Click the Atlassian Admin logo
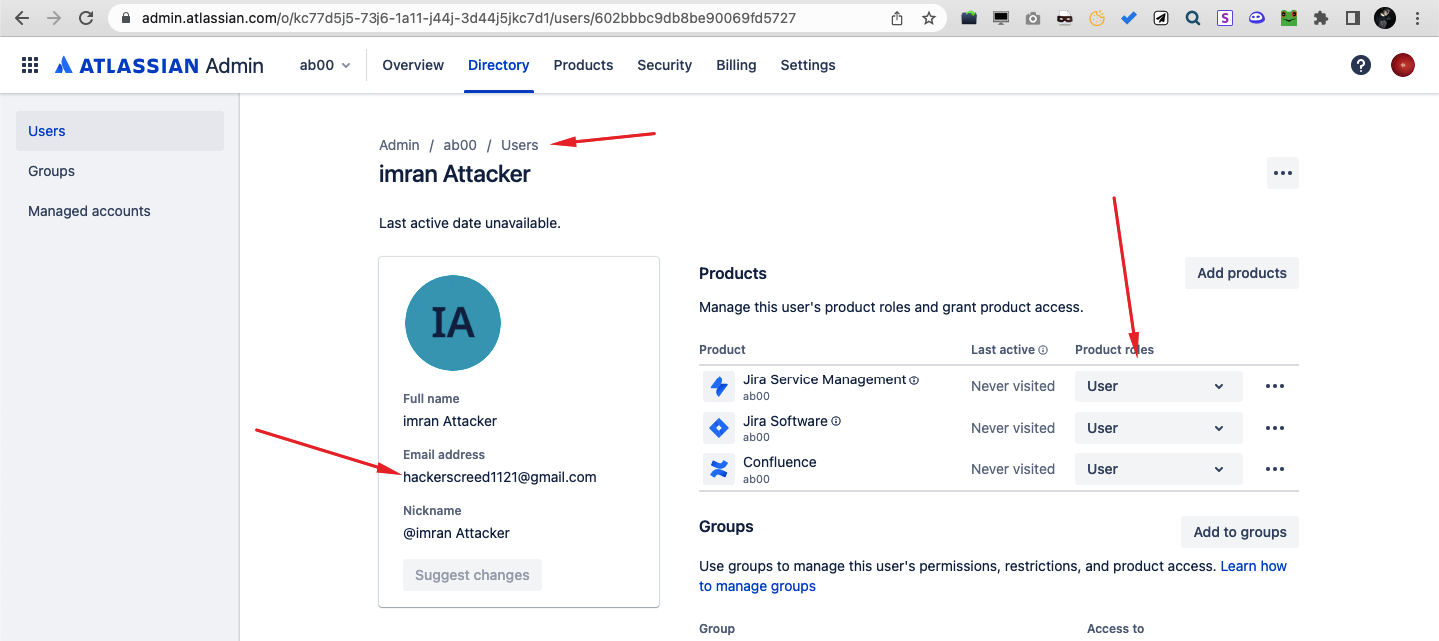The image size is (1439, 641). coord(159,65)
